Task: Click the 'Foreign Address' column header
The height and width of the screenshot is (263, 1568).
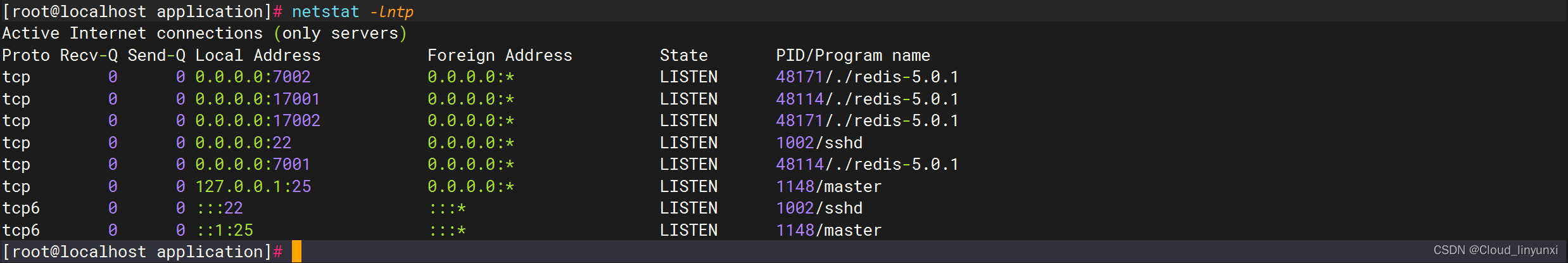Action: [500, 55]
